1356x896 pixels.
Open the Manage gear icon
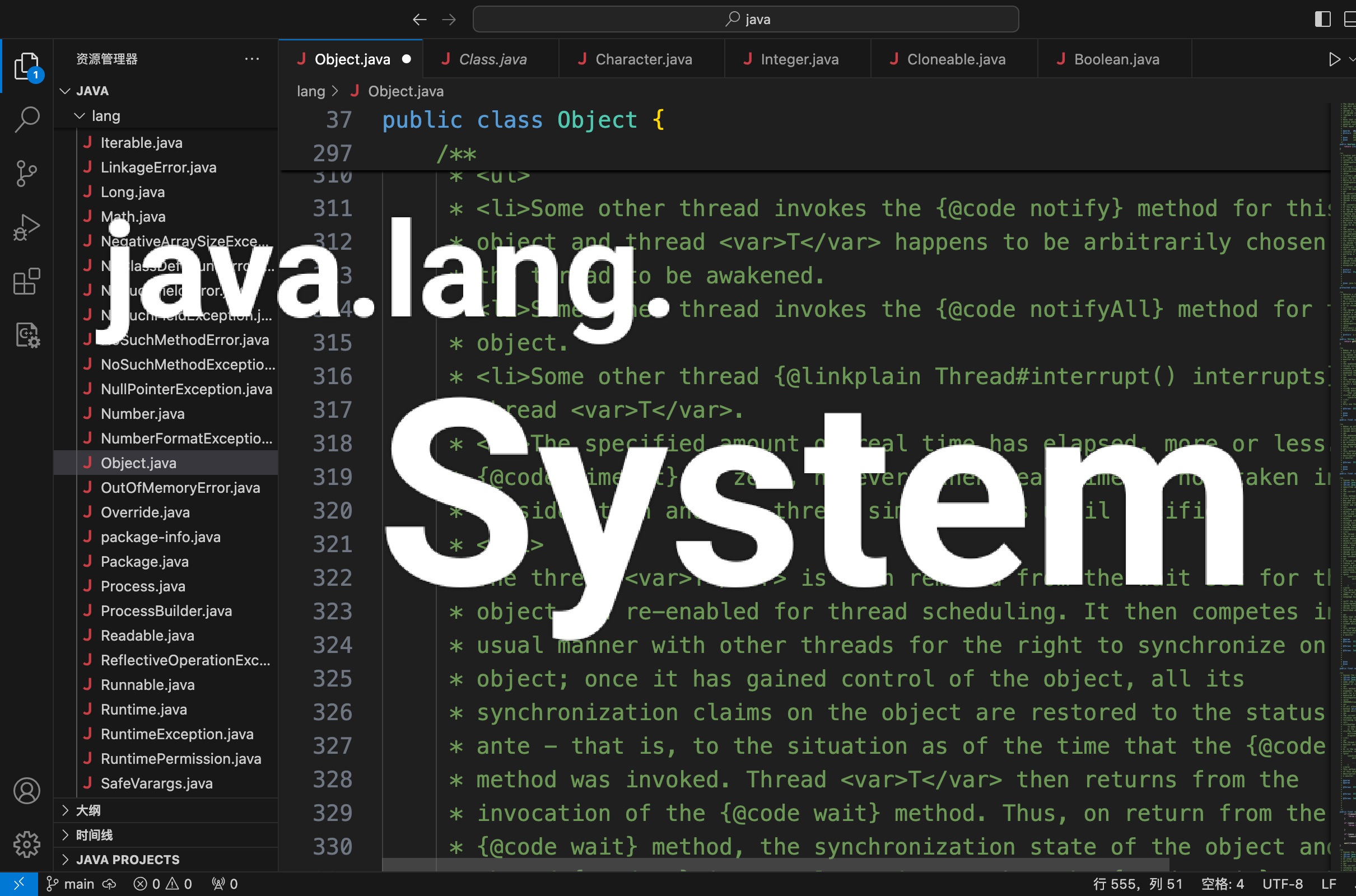(26, 844)
